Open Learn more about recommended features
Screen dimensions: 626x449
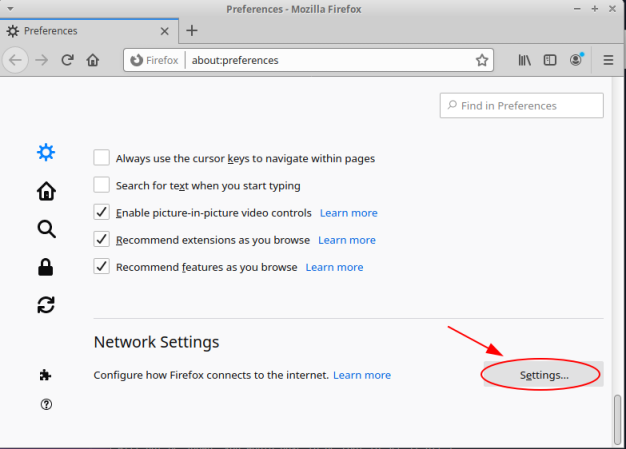click(x=335, y=267)
